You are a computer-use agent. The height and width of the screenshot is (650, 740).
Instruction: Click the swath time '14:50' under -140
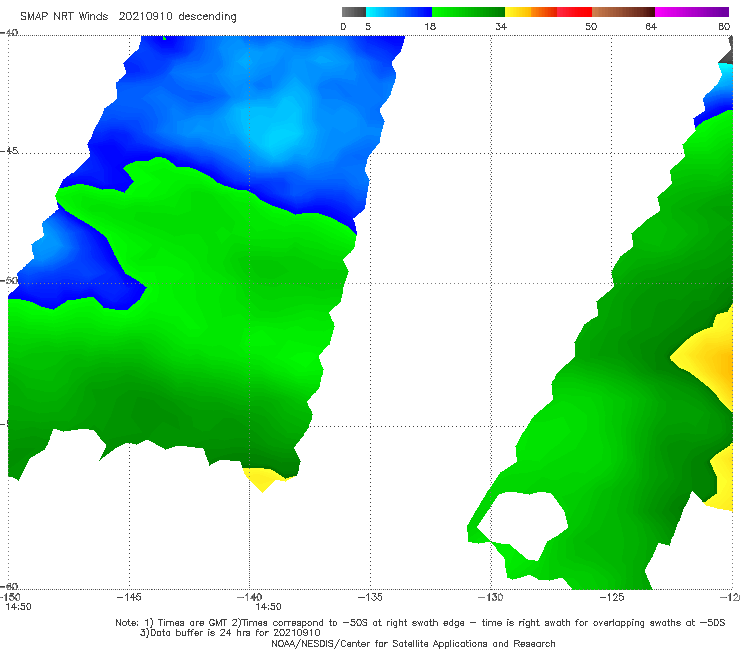269,607
